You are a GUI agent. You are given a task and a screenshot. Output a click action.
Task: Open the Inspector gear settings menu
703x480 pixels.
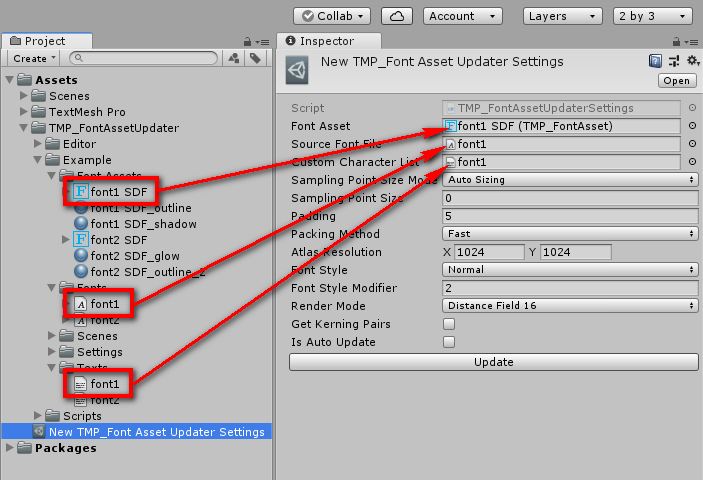point(693,61)
